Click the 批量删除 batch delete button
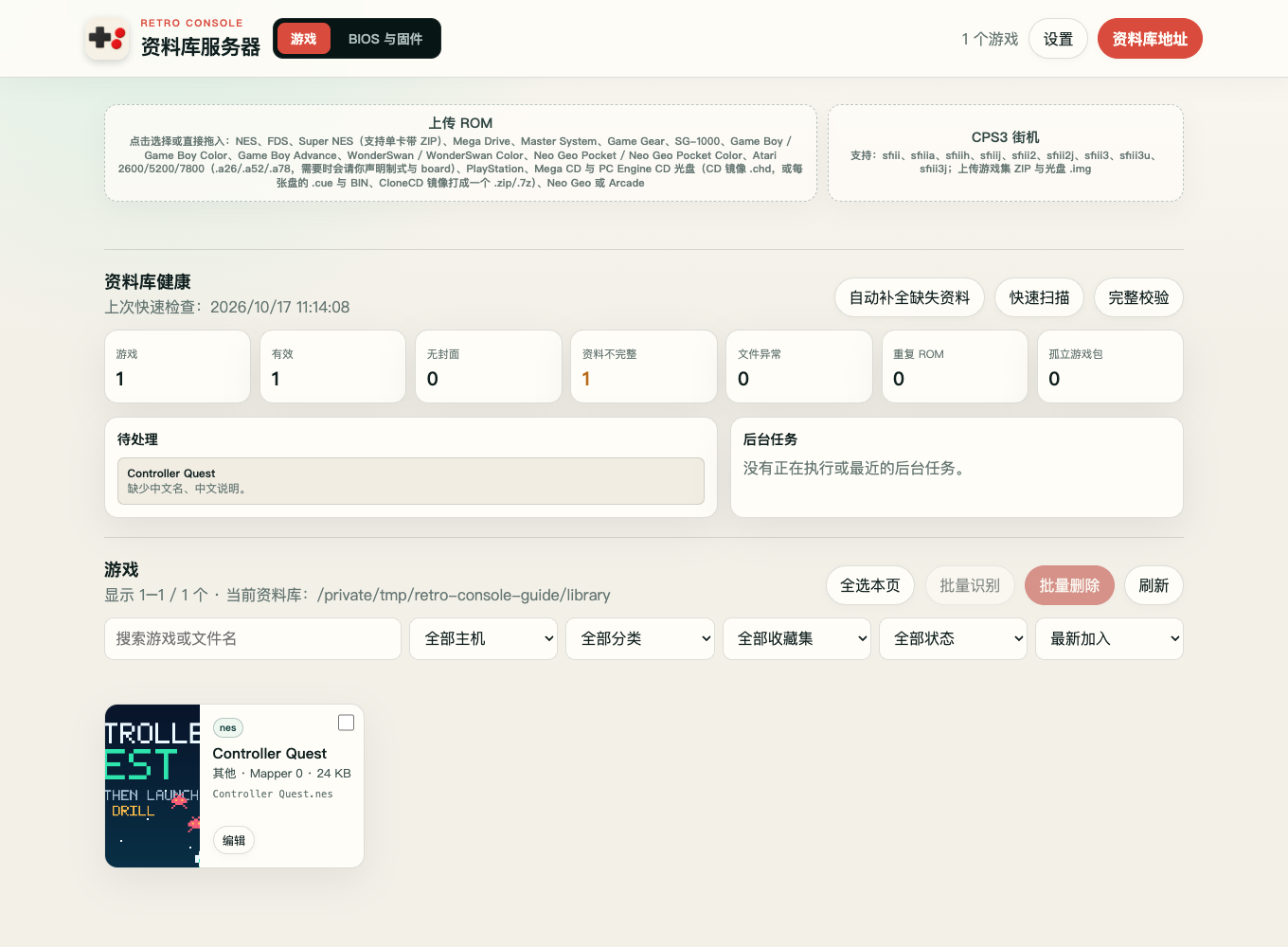This screenshot has width=1288, height=947. [1069, 585]
